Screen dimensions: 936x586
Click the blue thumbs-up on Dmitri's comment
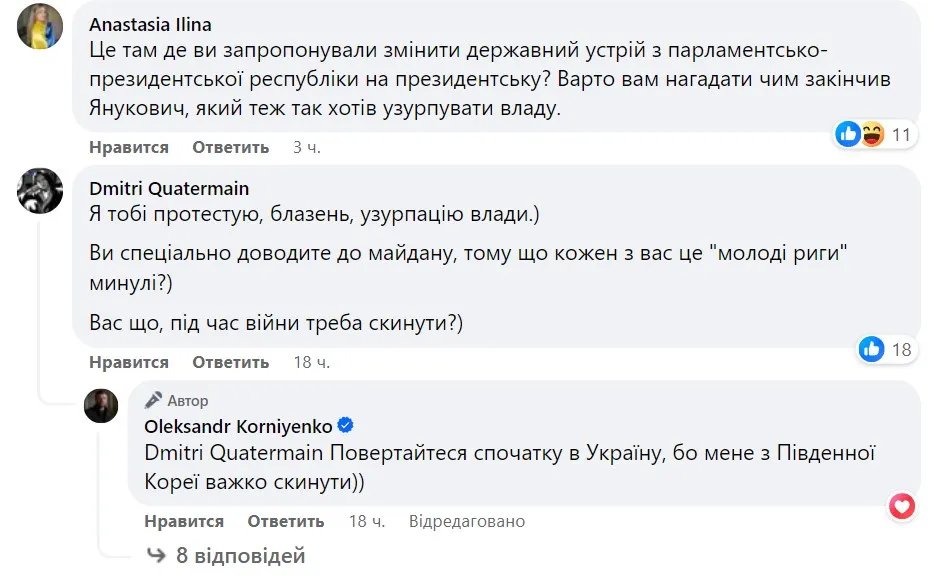pyautogui.click(x=872, y=349)
